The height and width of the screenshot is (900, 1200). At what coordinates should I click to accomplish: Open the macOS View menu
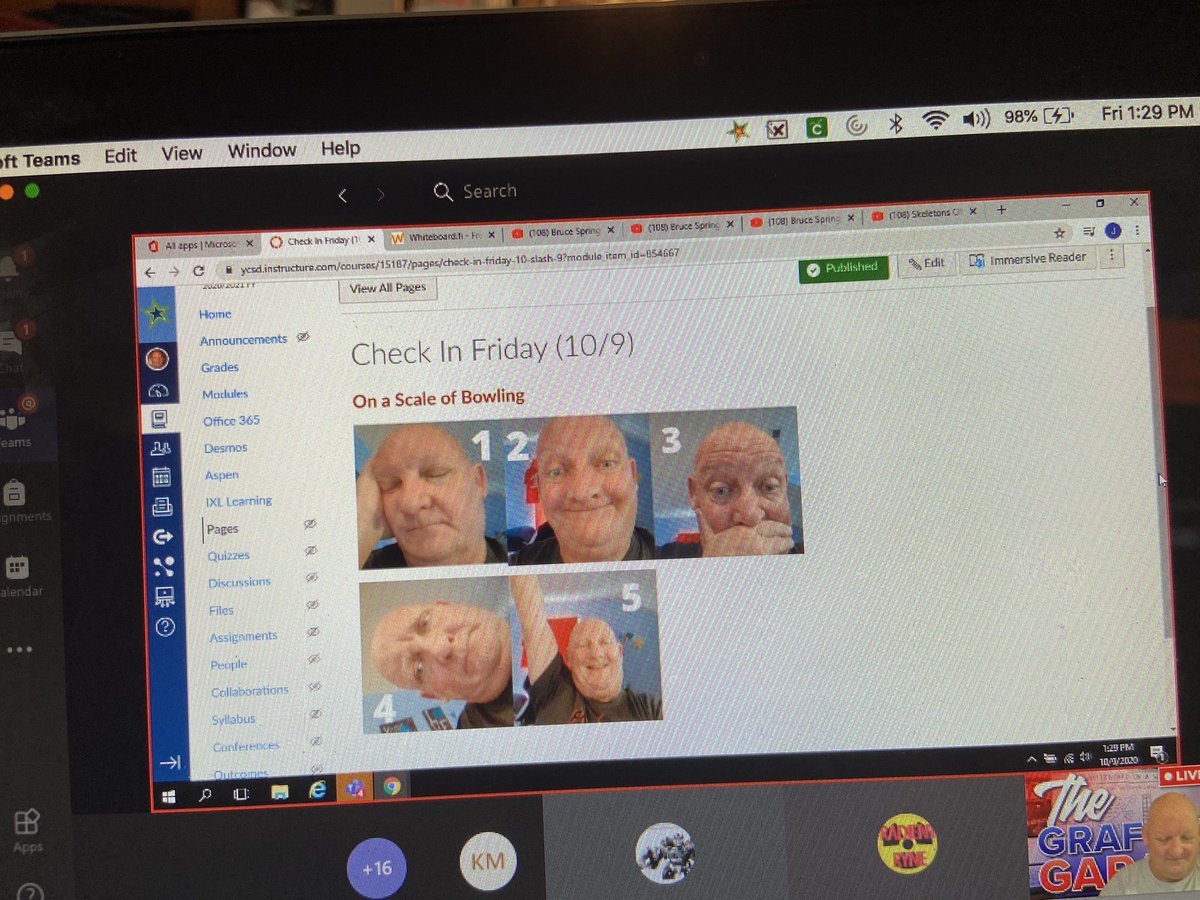coord(182,153)
